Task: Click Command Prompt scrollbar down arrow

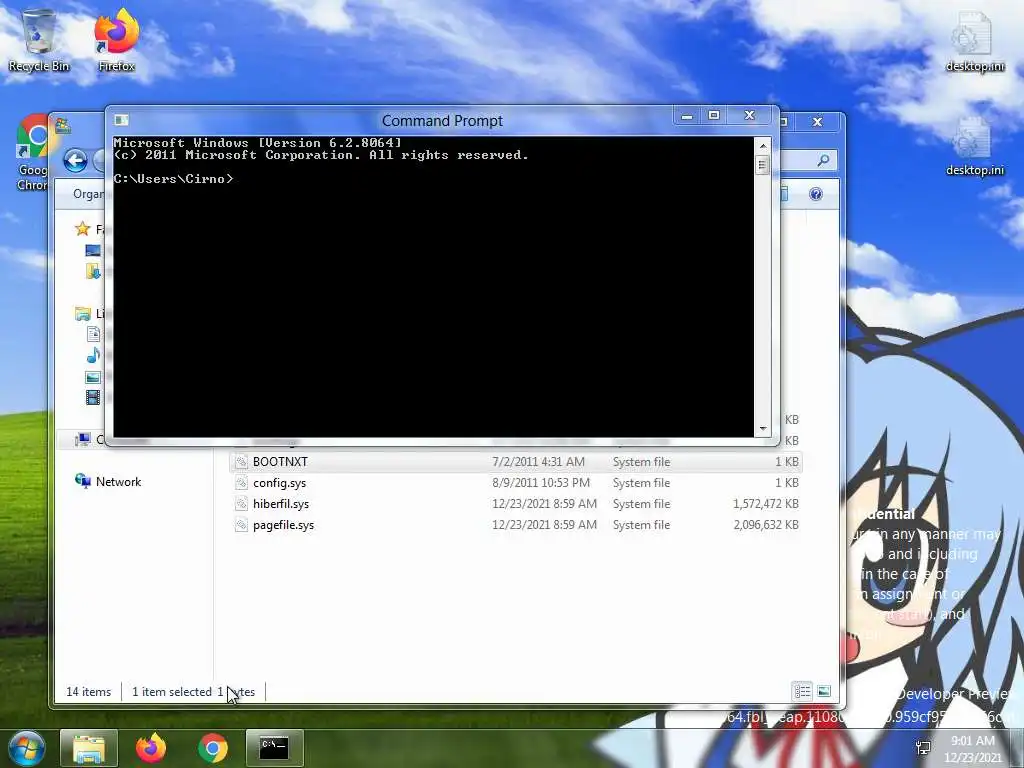Action: pyautogui.click(x=762, y=429)
